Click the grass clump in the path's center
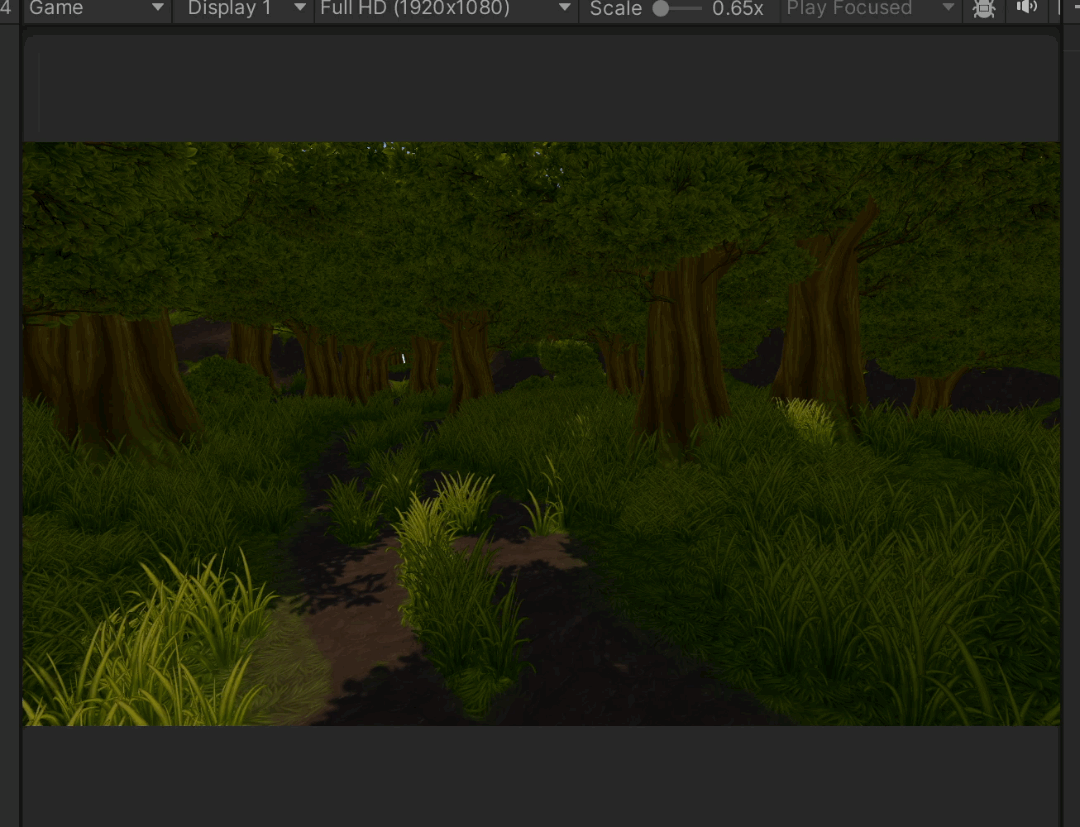The height and width of the screenshot is (827, 1080). point(455,590)
